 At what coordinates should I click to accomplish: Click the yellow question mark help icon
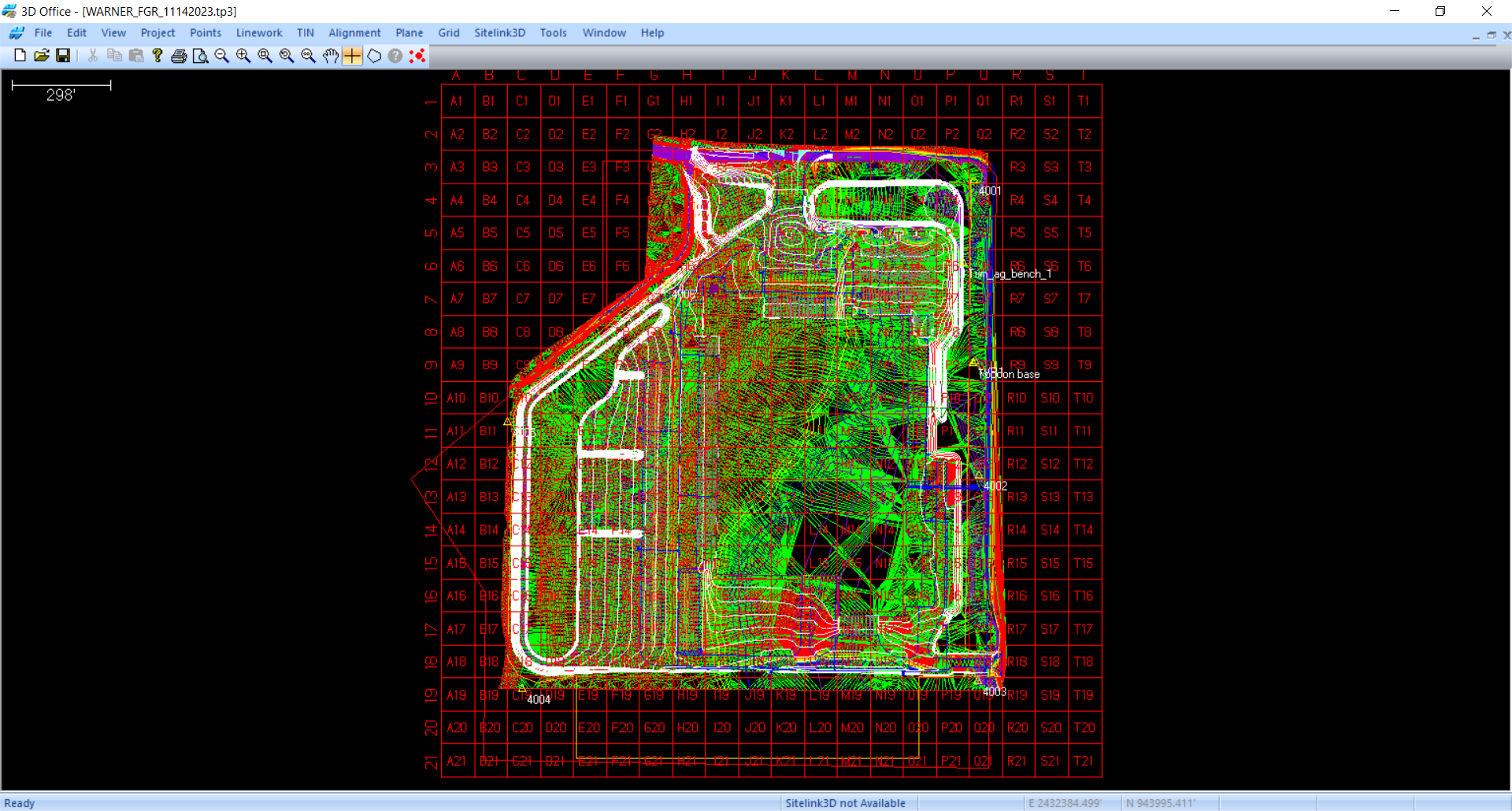157,55
